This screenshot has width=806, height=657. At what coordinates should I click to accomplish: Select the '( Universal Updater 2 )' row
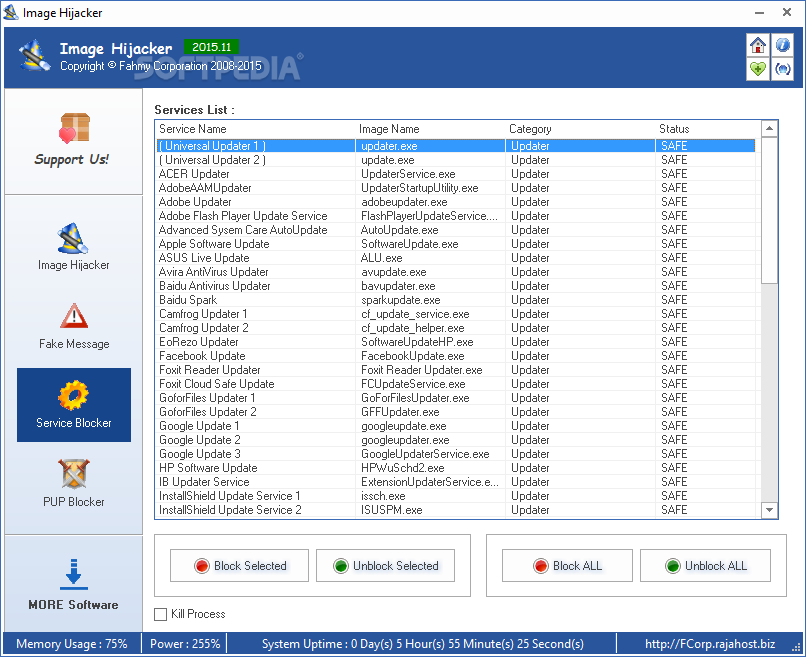click(456, 160)
